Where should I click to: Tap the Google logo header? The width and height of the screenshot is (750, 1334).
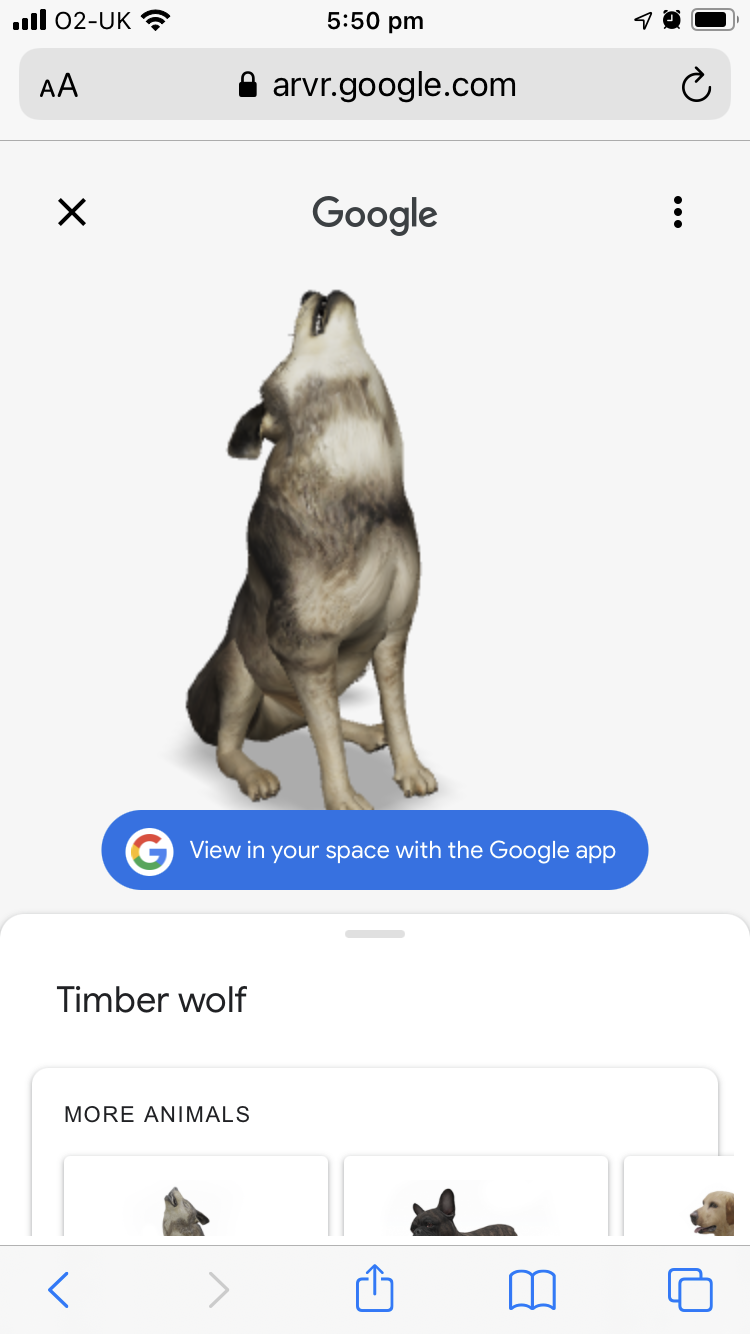pyautogui.click(x=375, y=213)
